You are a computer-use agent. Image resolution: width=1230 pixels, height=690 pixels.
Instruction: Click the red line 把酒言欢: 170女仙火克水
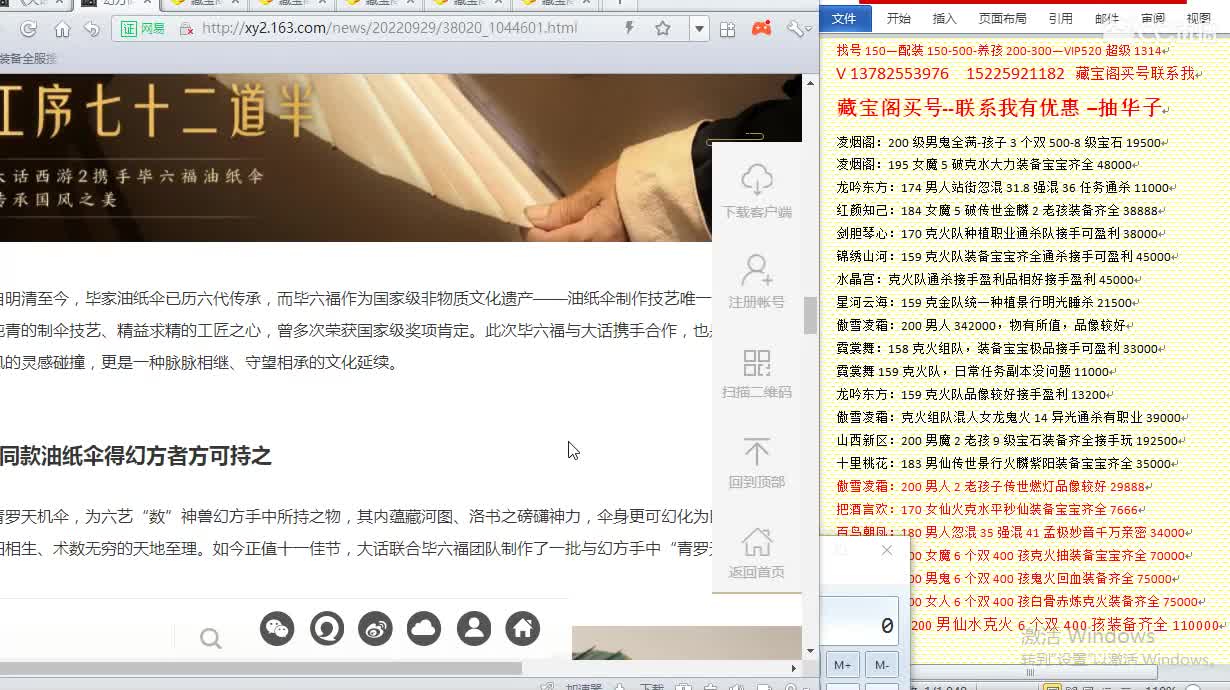click(x=991, y=509)
